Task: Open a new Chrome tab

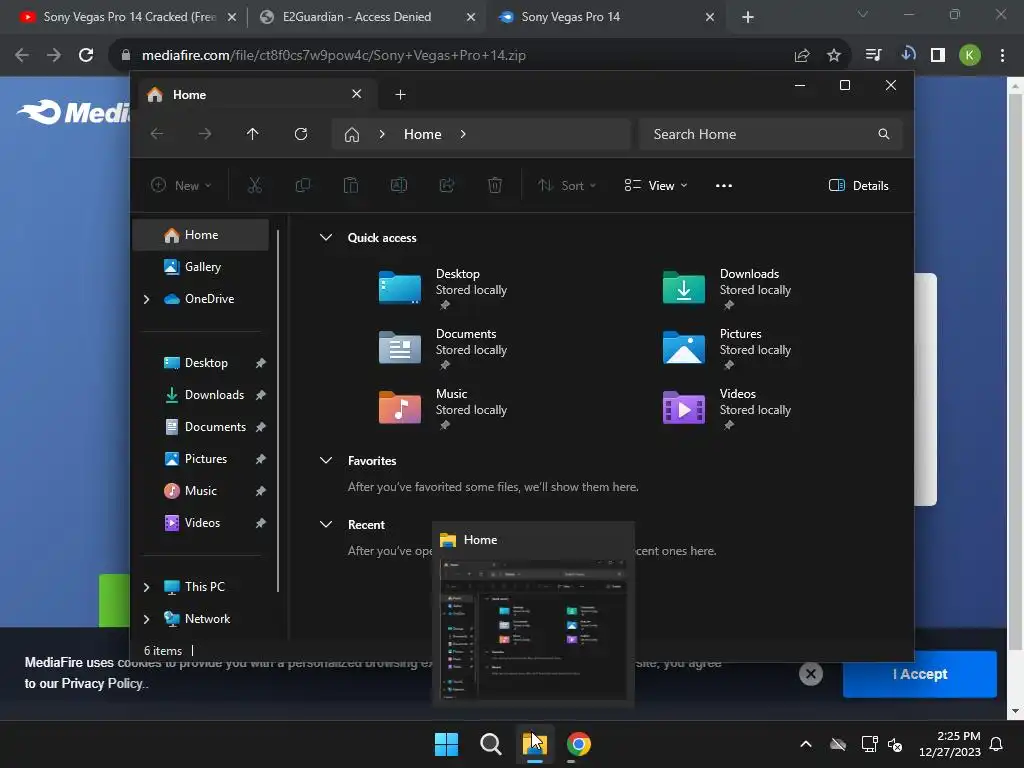Action: (748, 17)
